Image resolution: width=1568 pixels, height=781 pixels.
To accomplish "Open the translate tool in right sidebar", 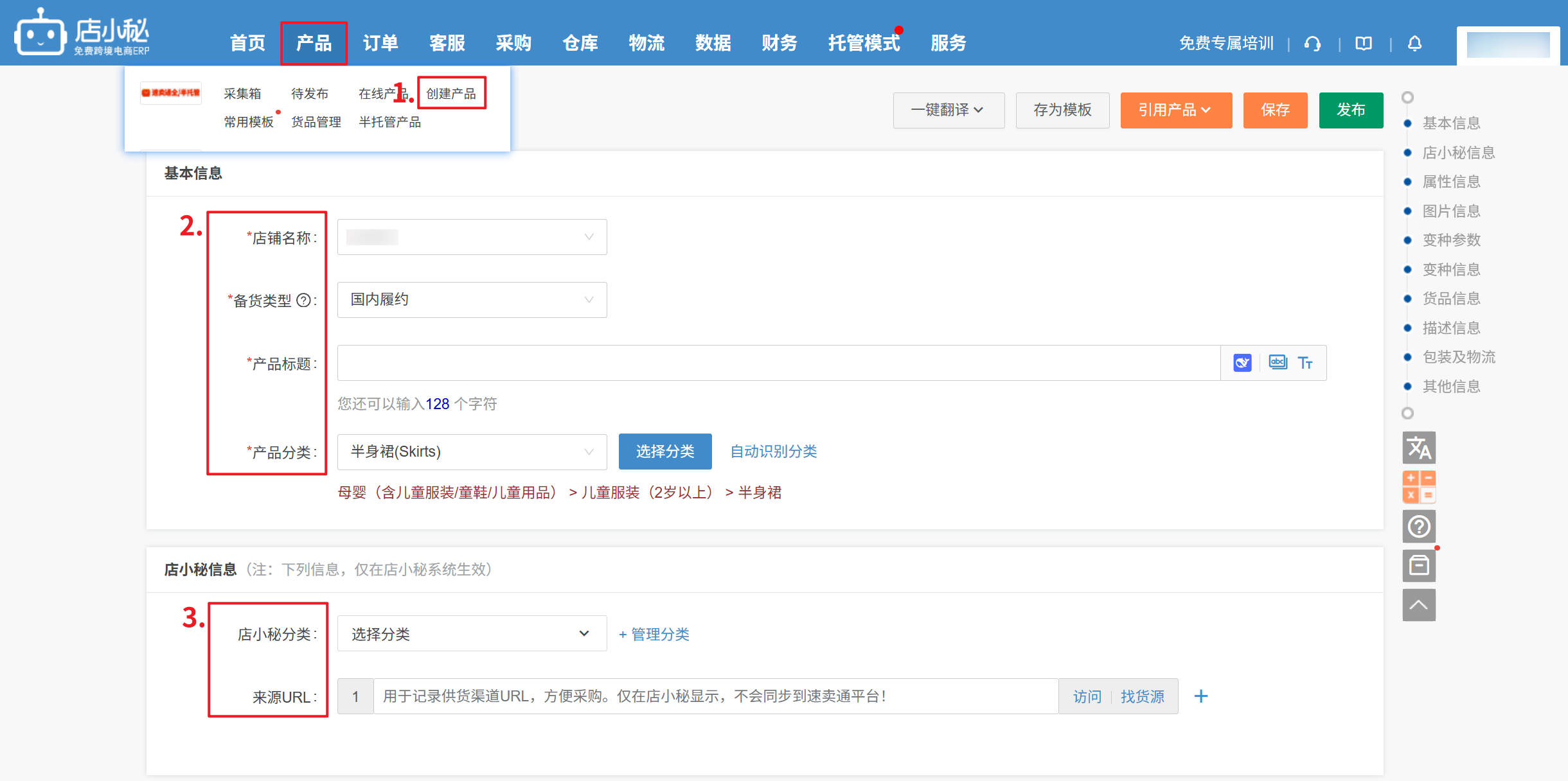I will pyautogui.click(x=1419, y=448).
